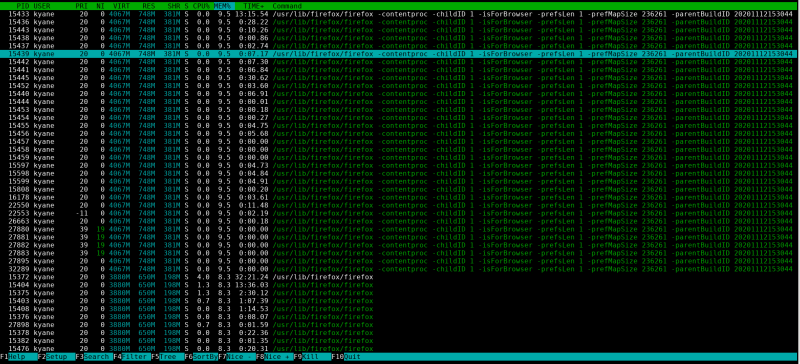Click the RES column header
The image size is (800, 364).
[149, 6]
